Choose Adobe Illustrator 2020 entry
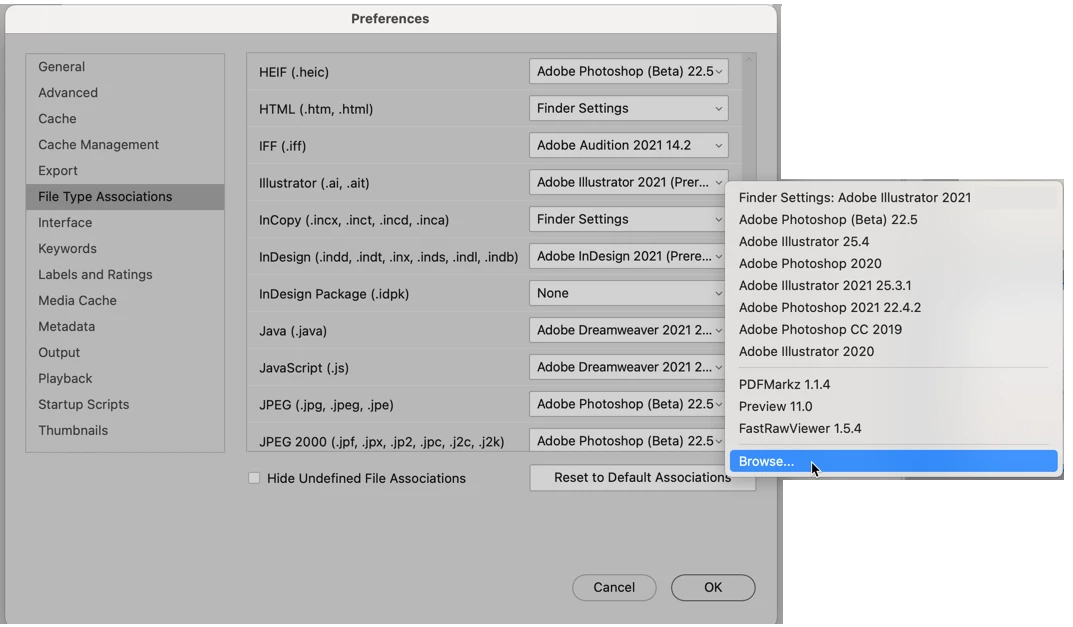The height and width of the screenshot is (627, 1073). [x=893, y=351]
